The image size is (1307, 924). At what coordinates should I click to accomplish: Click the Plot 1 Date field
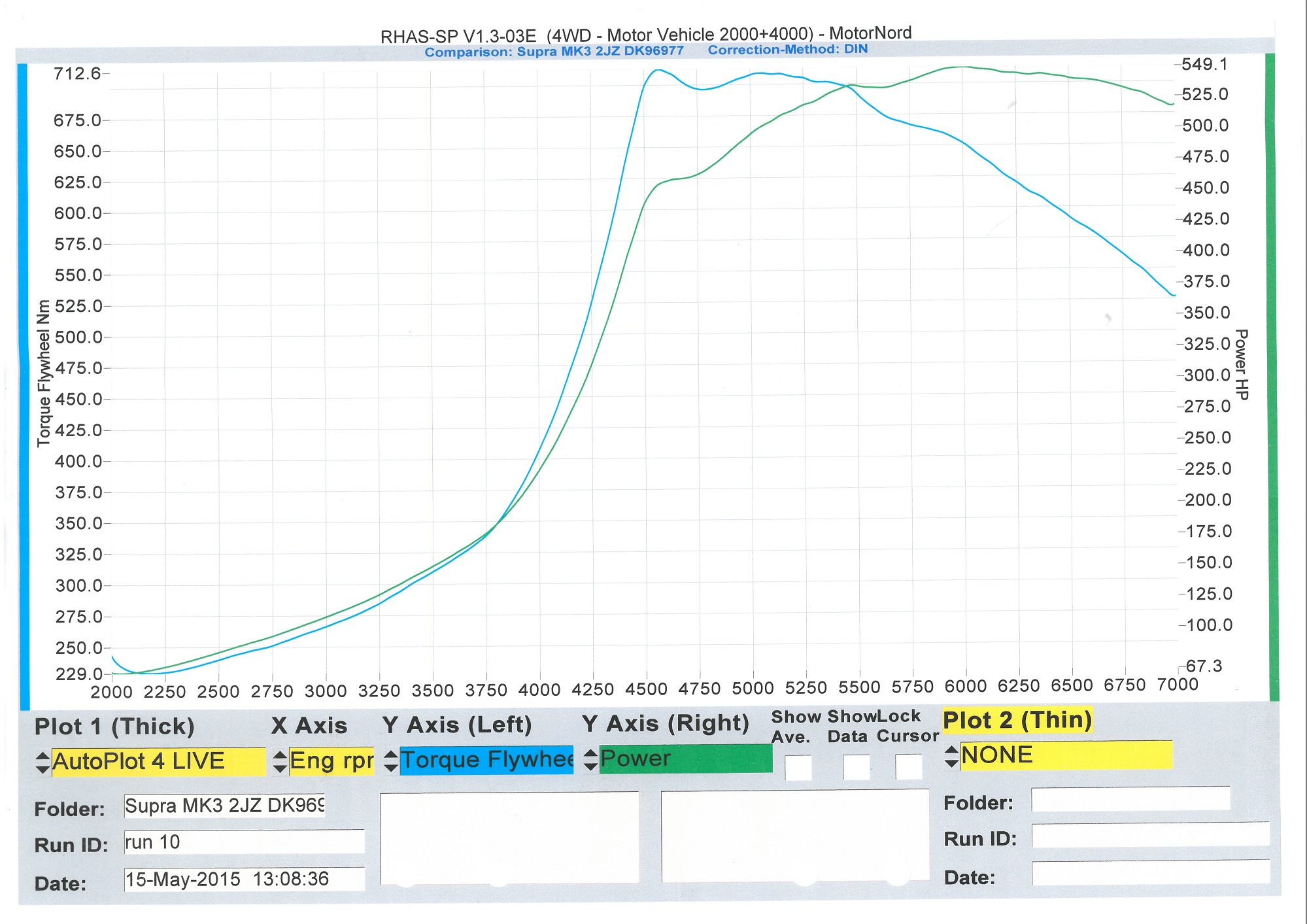pos(244,879)
